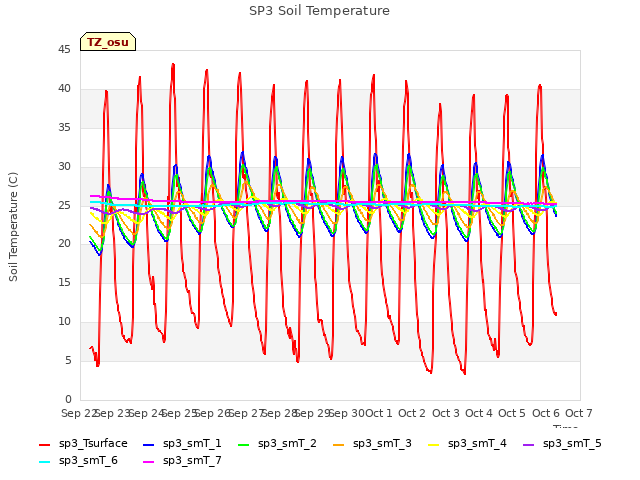640x480 pixels.
Task: Click the sp3_smT_7 magenta legend swatch
Action: point(149,462)
